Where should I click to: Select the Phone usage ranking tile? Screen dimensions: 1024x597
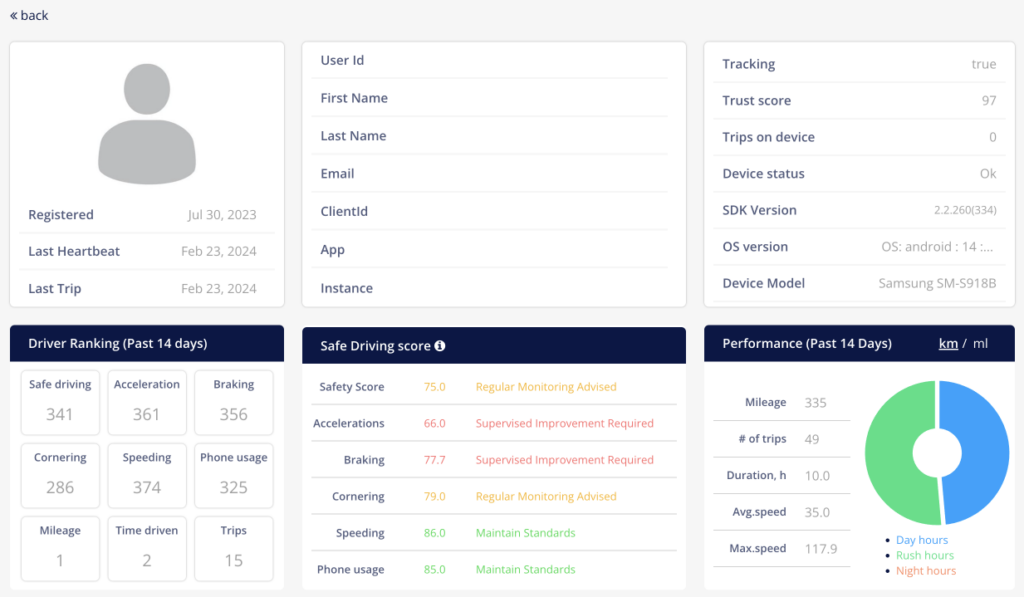[234, 476]
